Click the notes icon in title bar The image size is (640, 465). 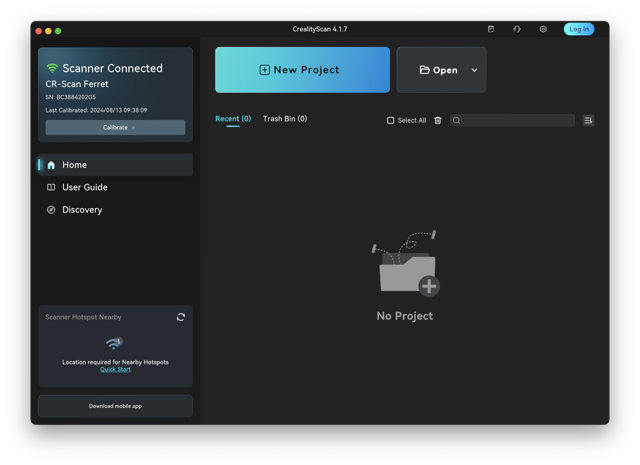[491, 29]
